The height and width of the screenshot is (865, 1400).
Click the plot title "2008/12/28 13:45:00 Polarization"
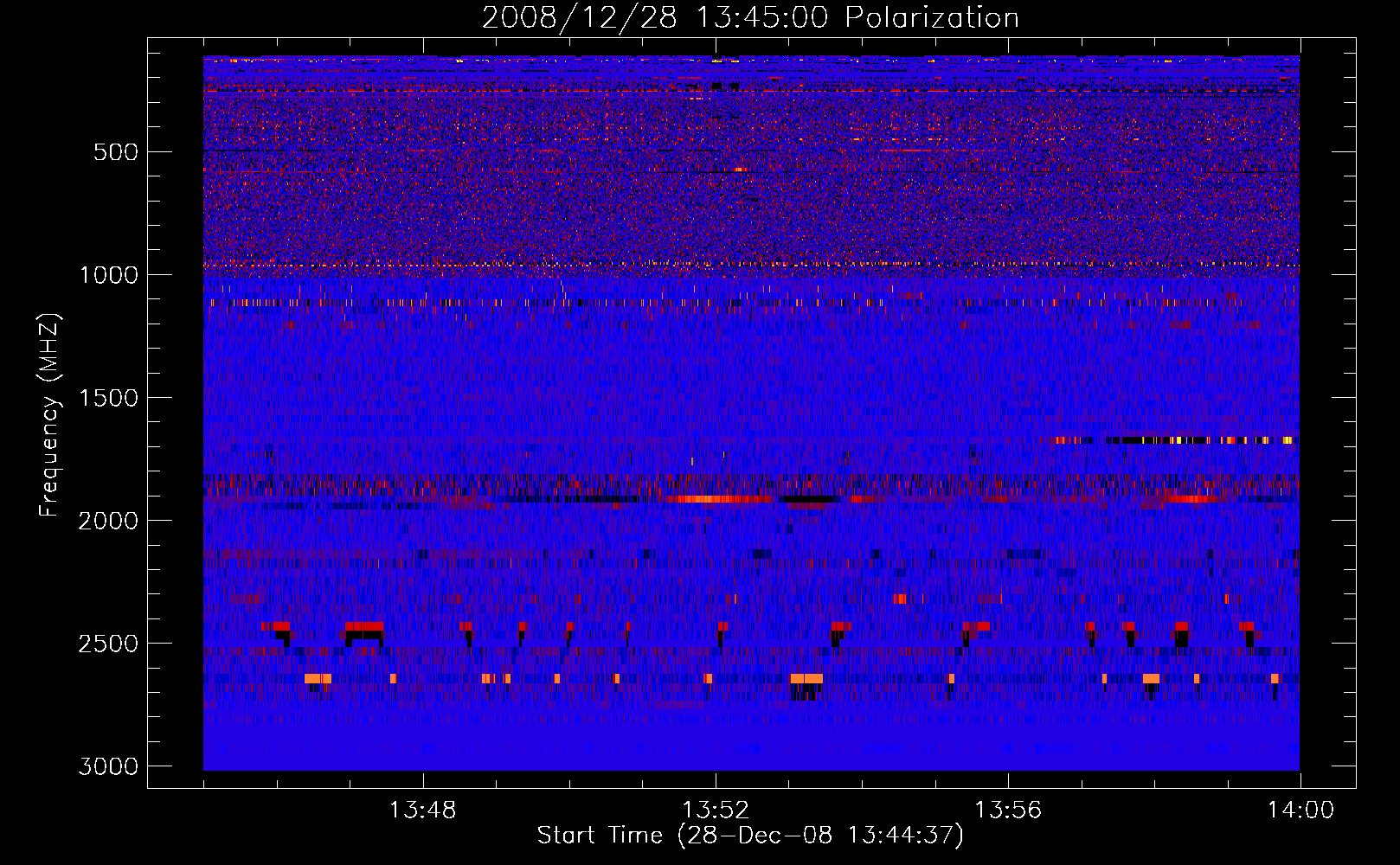[750, 17]
